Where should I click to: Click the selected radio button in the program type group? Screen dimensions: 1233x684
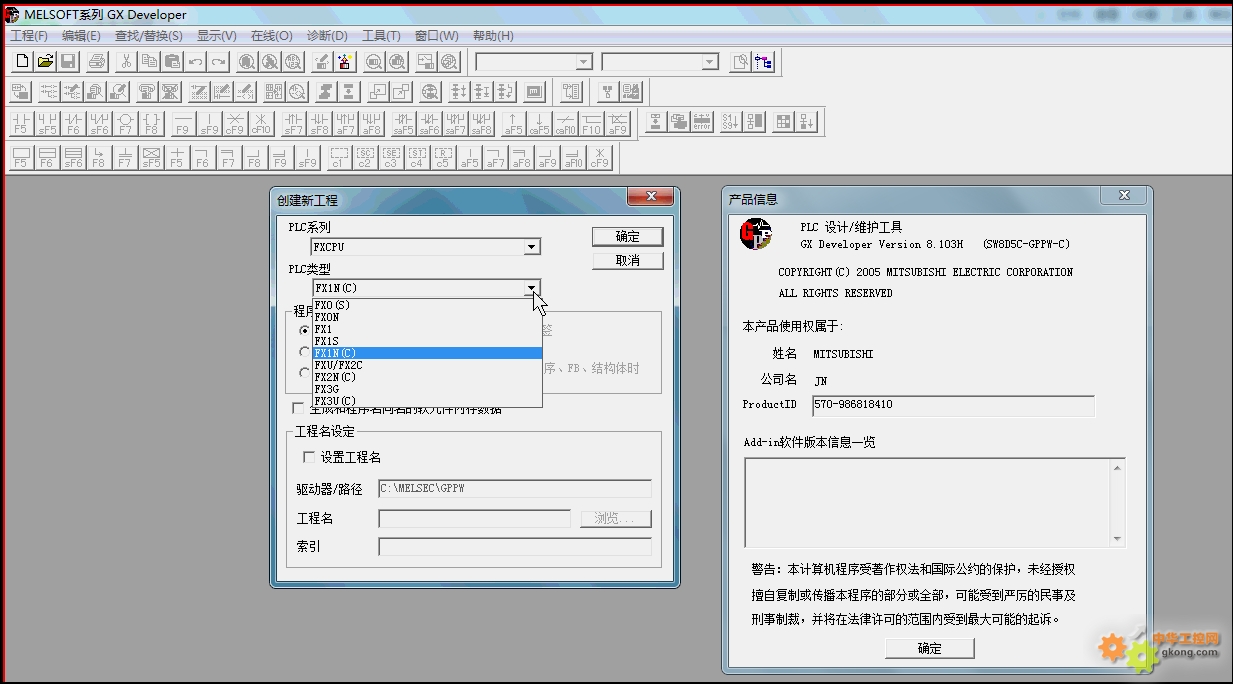pos(305,330)
